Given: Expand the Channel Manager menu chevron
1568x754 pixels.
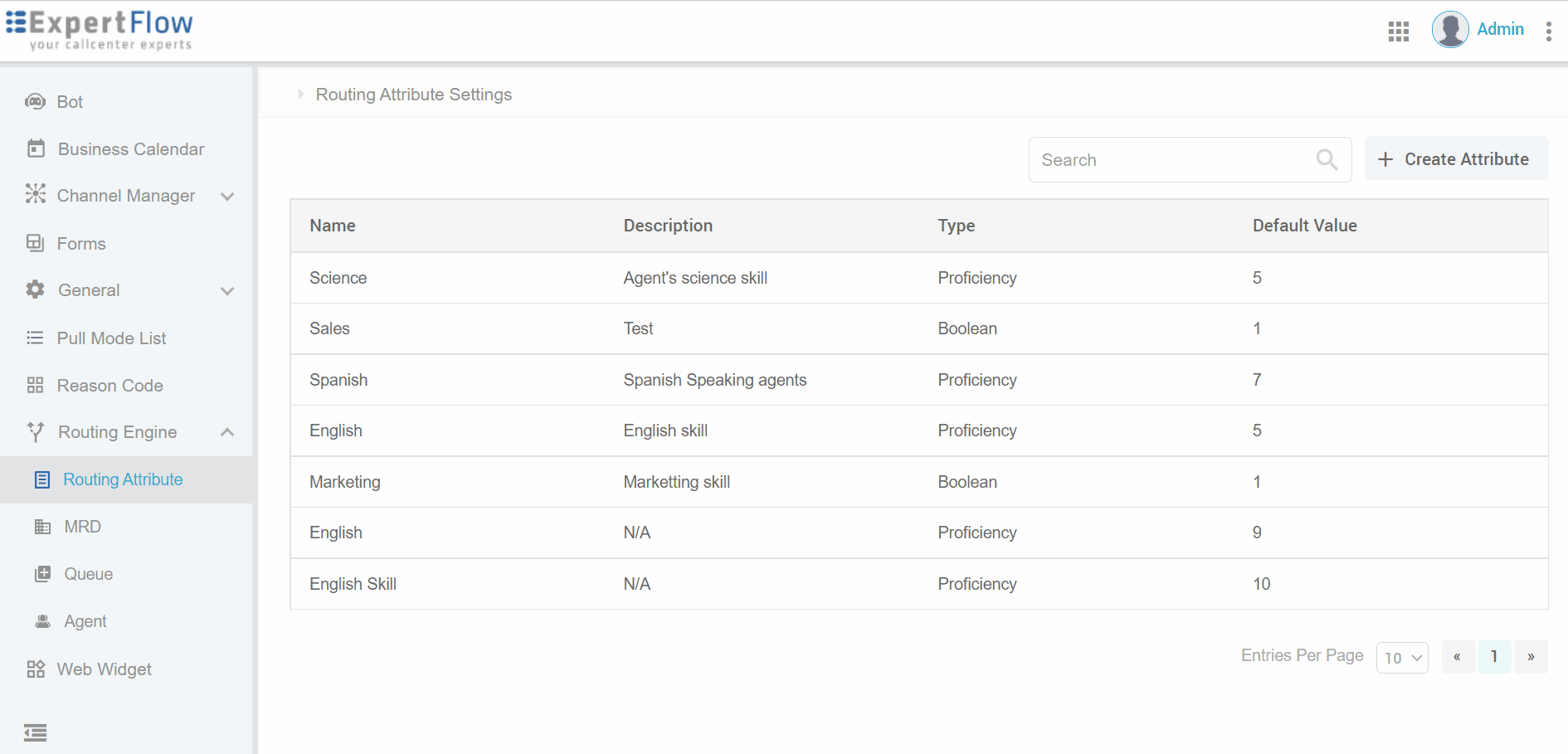Looking at the screenshot, I should click(x=227, y=197).
